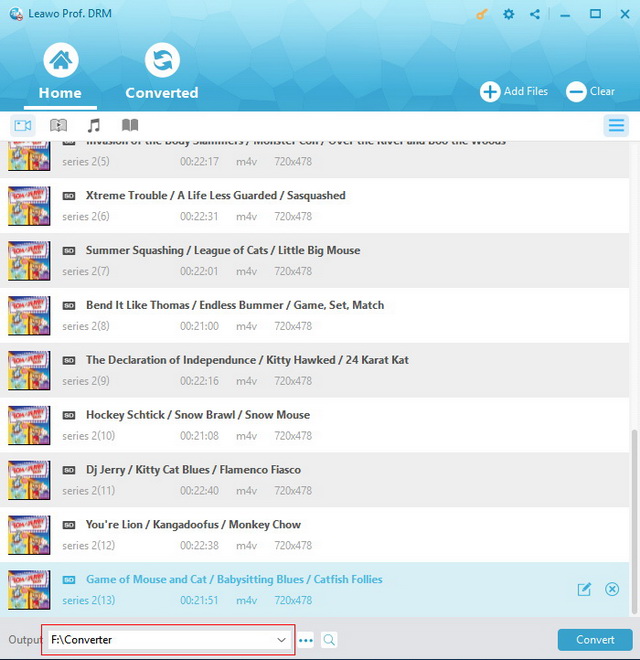Click the share icon in title bar
Image resolution: width=640 pixels, height=660 pixels.
point(535,14)
